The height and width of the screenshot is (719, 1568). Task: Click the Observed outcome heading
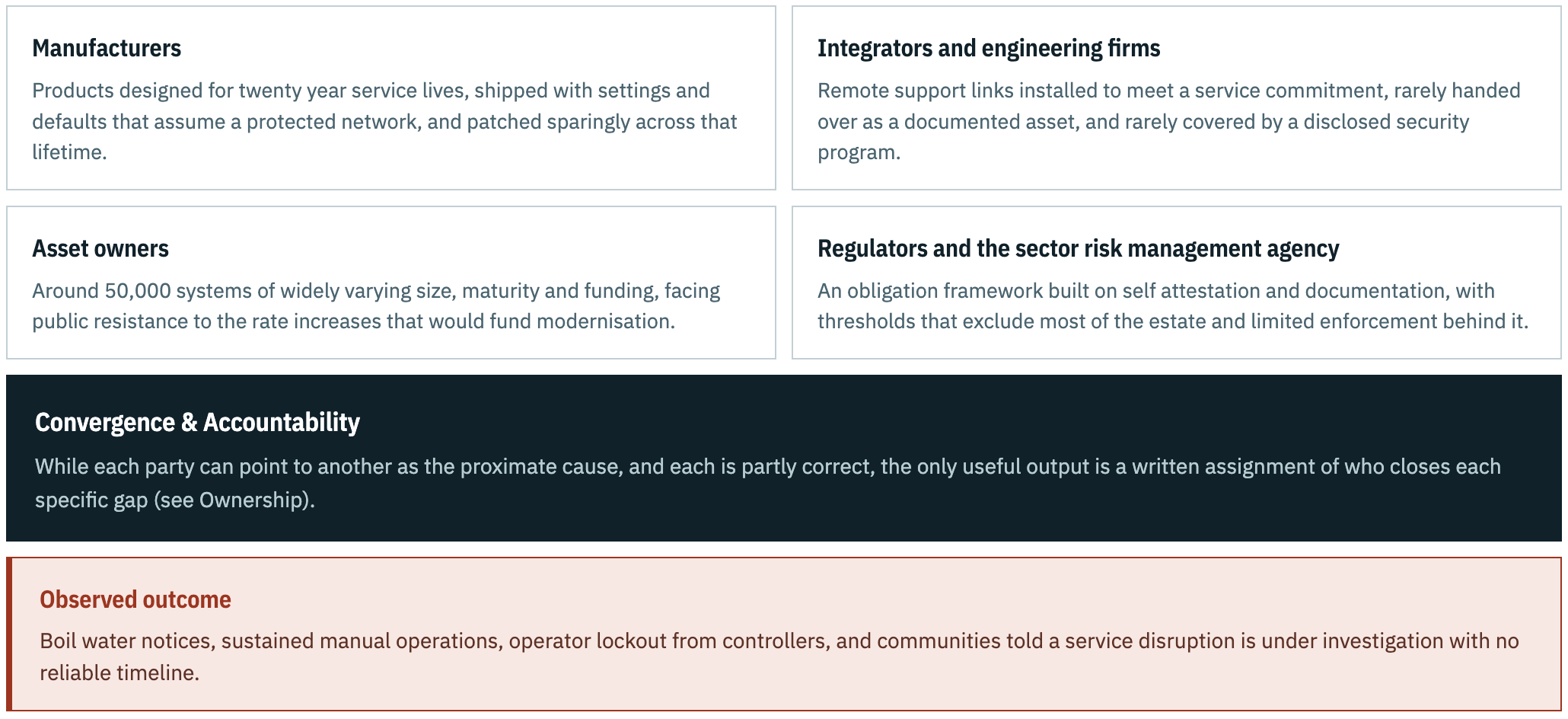[135, 599]
